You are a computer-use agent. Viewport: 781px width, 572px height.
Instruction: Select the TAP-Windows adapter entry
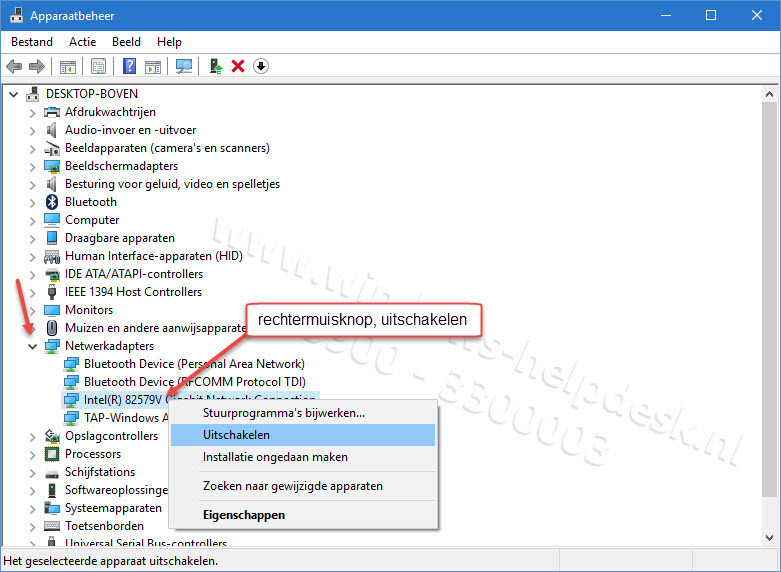(x=126, y=418)
